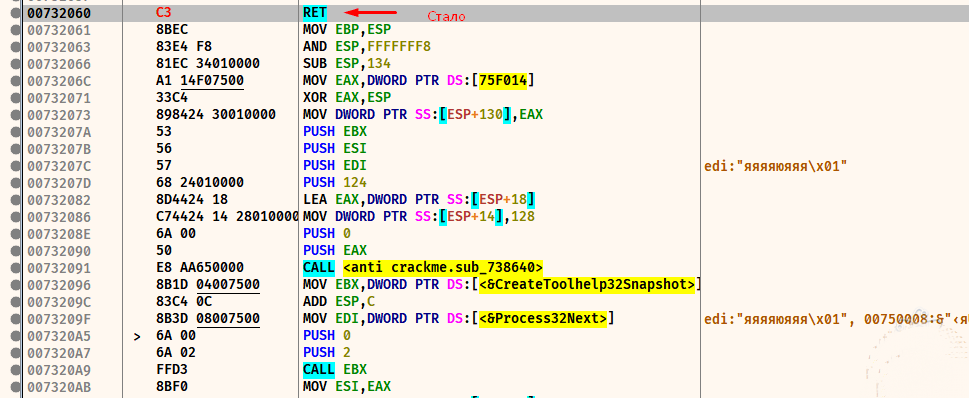Viewport: 969px width, 398px height.
Task: Click the opcode bytes C3
Action: [x=164, y=13]
